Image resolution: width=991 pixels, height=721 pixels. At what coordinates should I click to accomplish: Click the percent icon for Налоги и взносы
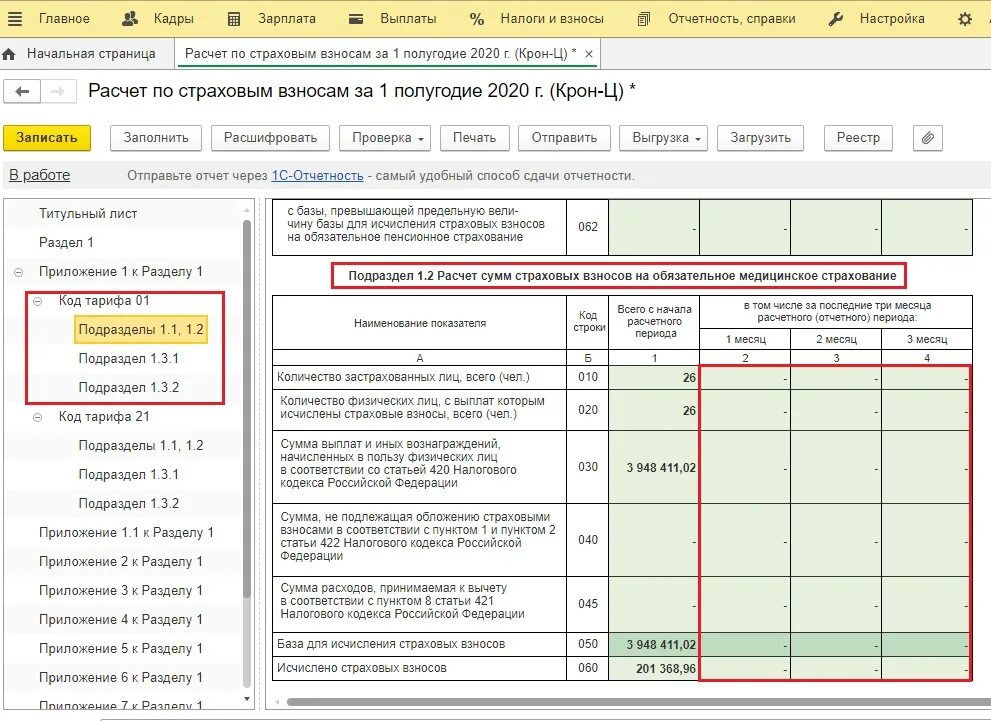click(x=477, y=20)
